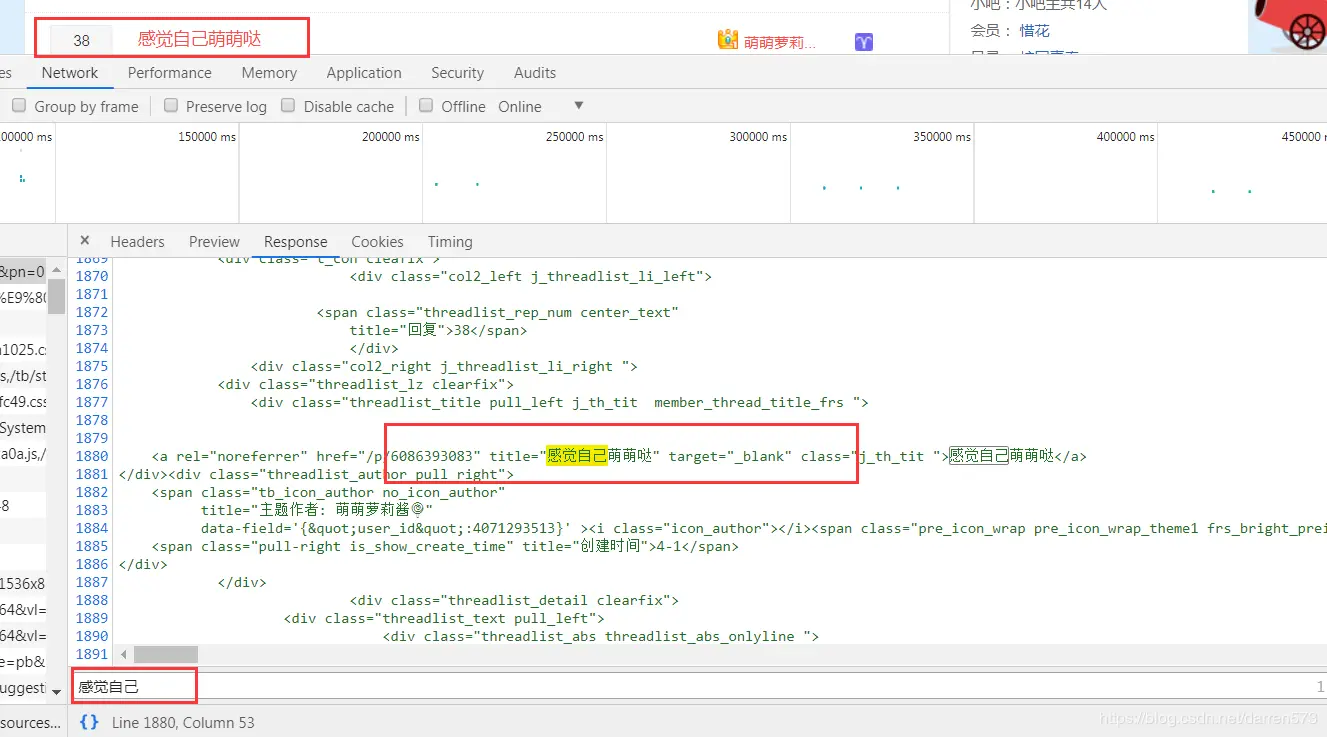Show the Headers tab of the request

click(x=137, y=242)
